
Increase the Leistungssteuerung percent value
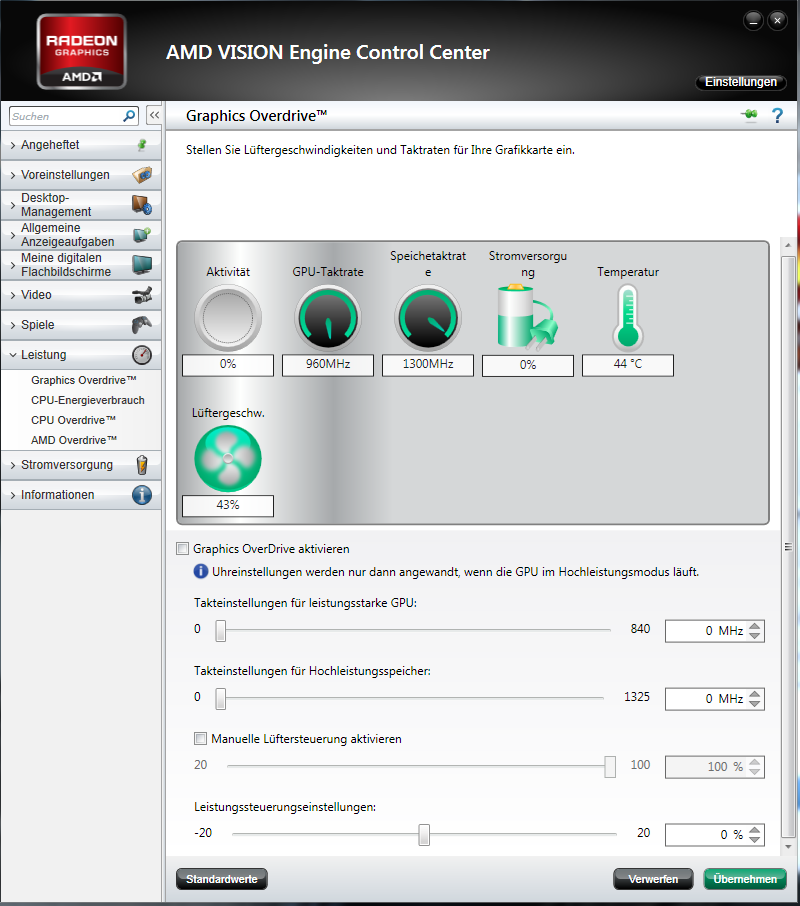[x=754, y=830]
